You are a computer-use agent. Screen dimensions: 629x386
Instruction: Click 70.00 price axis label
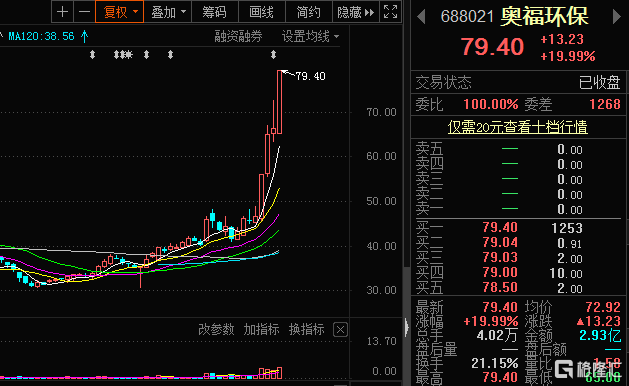click(x=381, y=112)
